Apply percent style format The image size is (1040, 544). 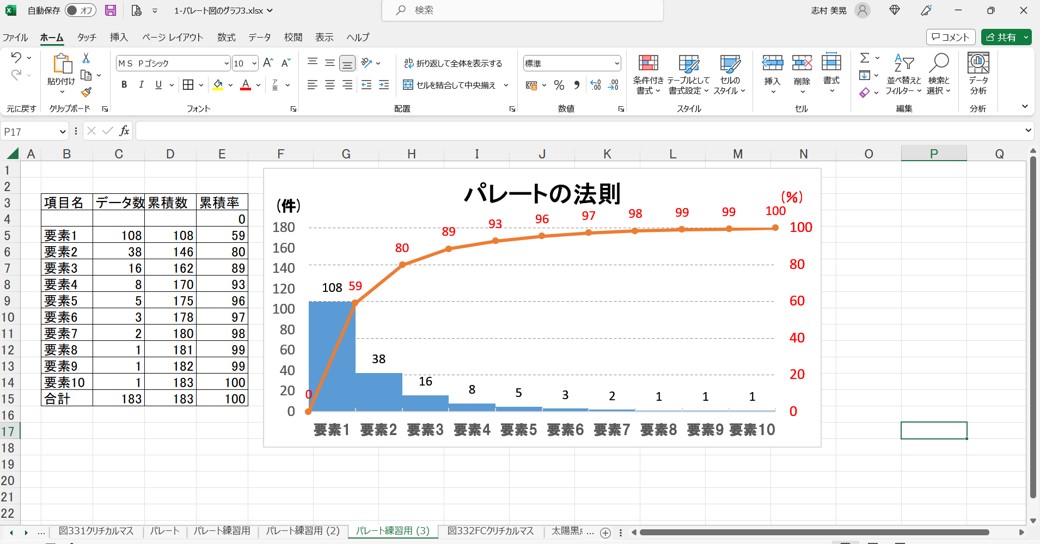(559, 85)
